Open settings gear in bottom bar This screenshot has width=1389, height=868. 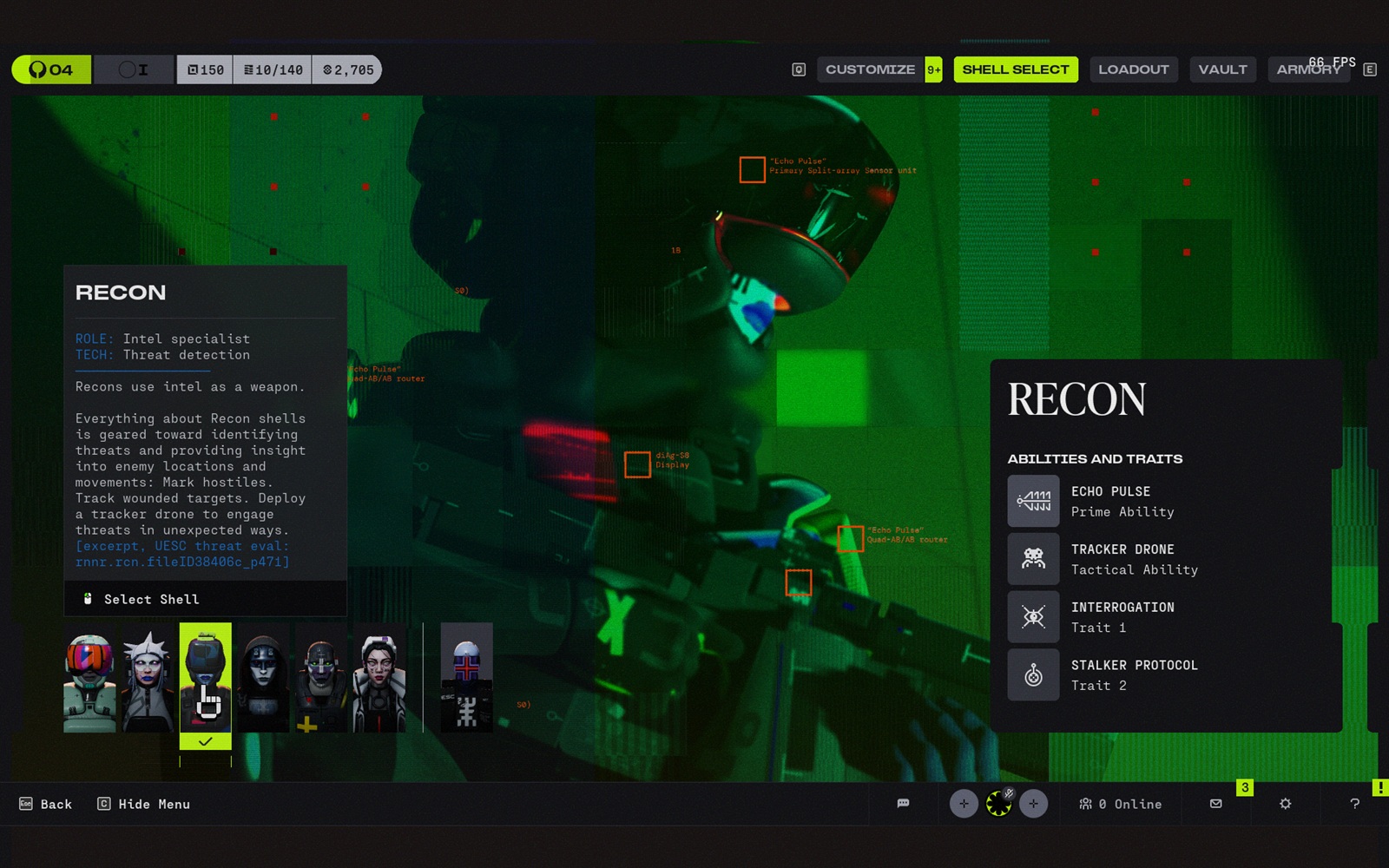coord(1286,804)
